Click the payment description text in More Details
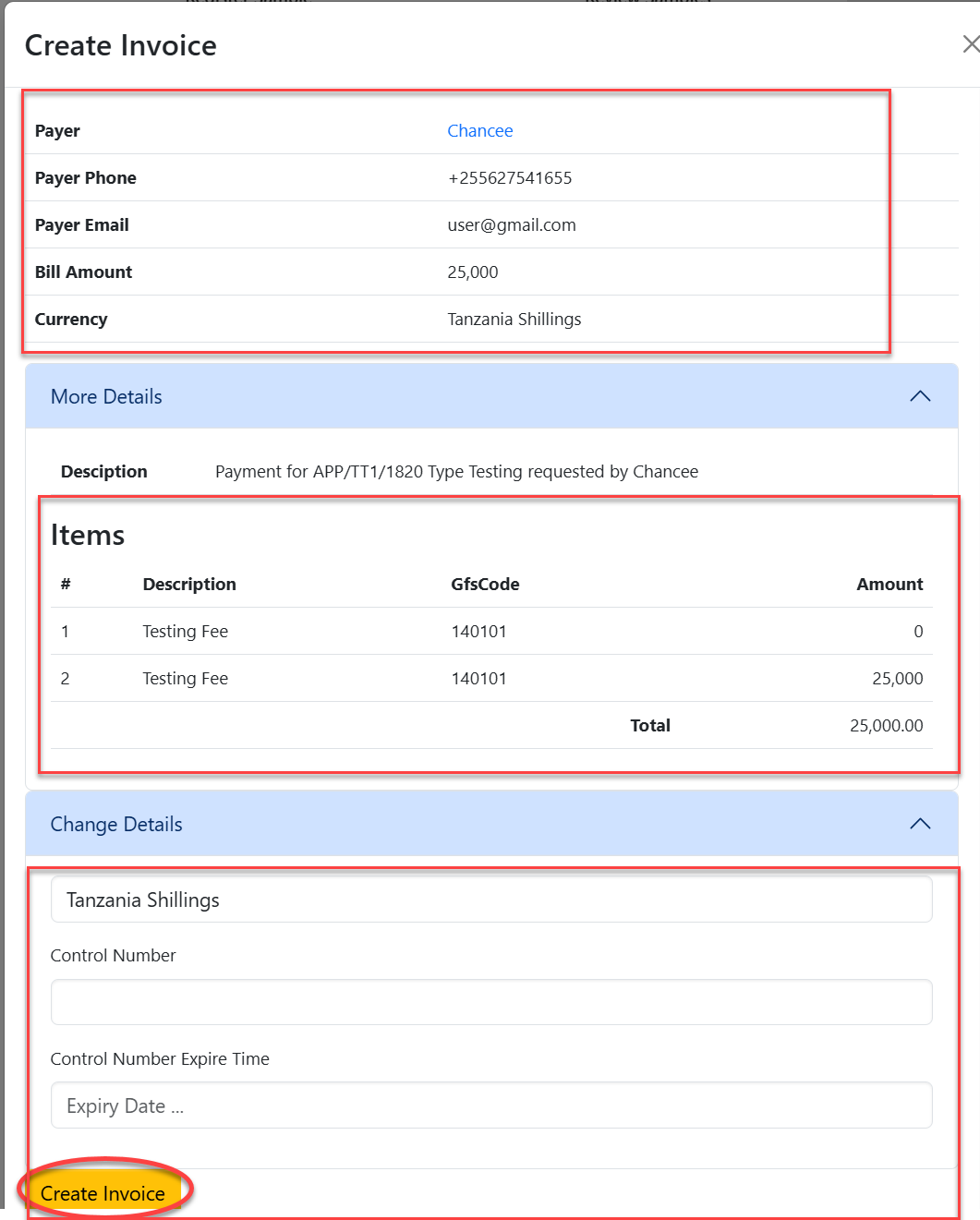 (456, 472)
